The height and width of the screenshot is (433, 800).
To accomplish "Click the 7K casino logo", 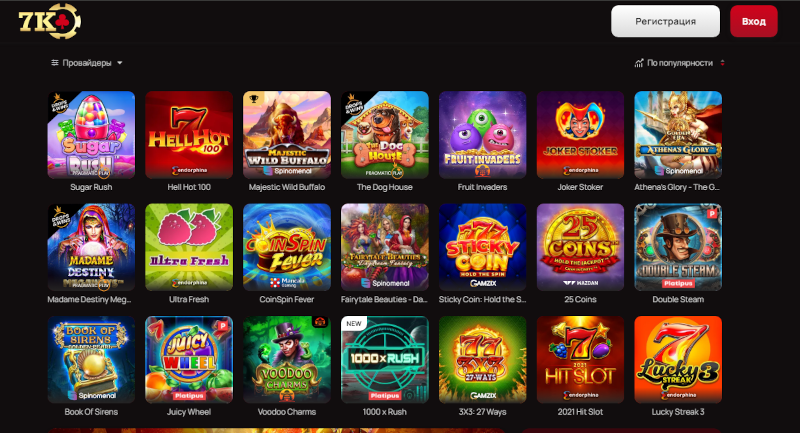I will (49, 21).
